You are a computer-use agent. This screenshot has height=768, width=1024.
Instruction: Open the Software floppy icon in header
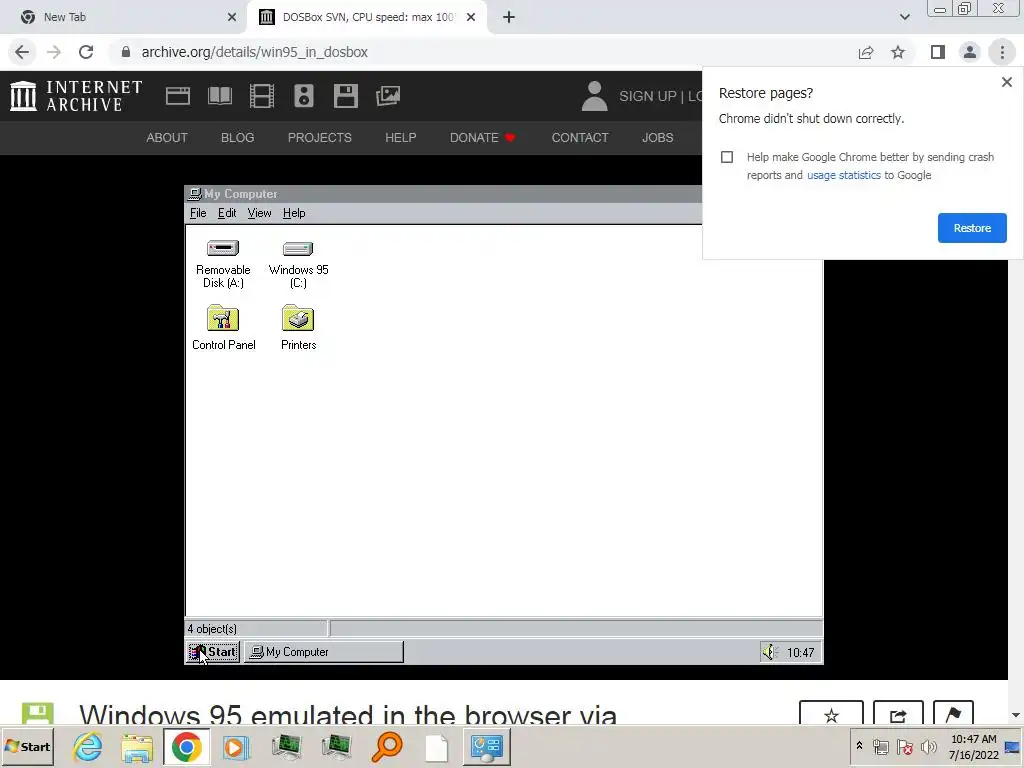tap(345, 96)
